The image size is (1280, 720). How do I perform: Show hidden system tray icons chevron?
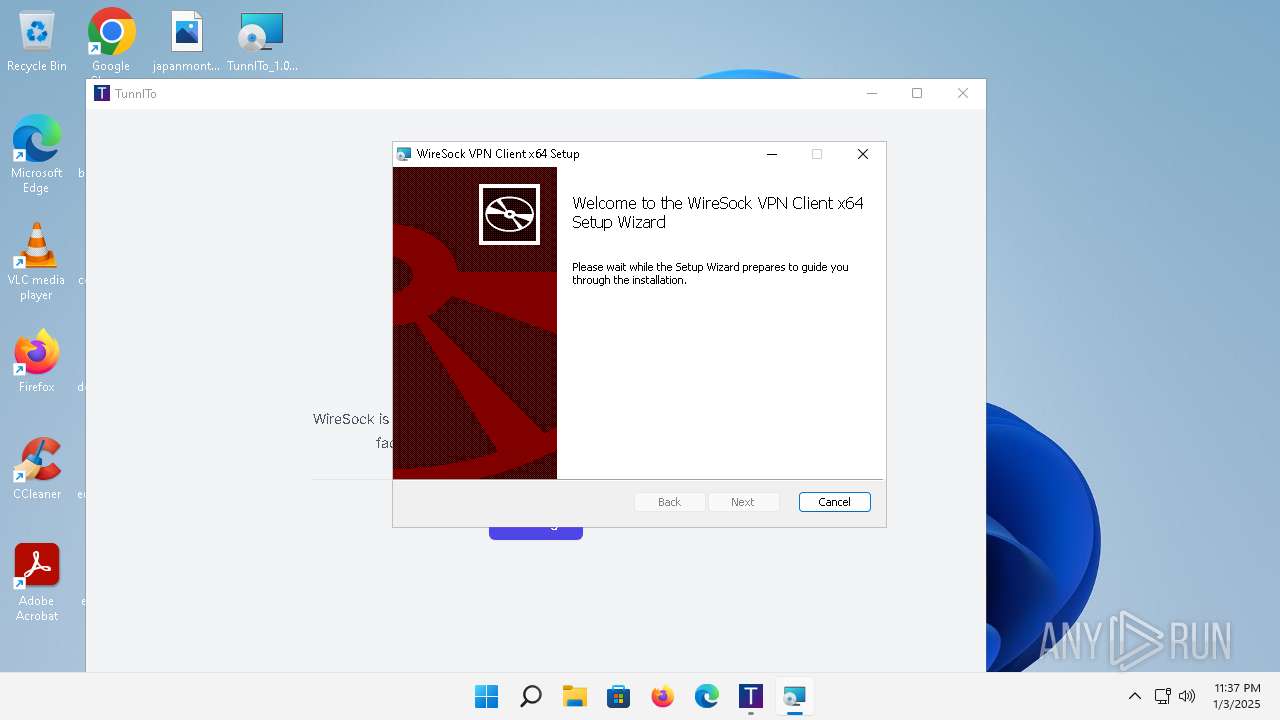pyautogui.click(x=1134, y=696)
